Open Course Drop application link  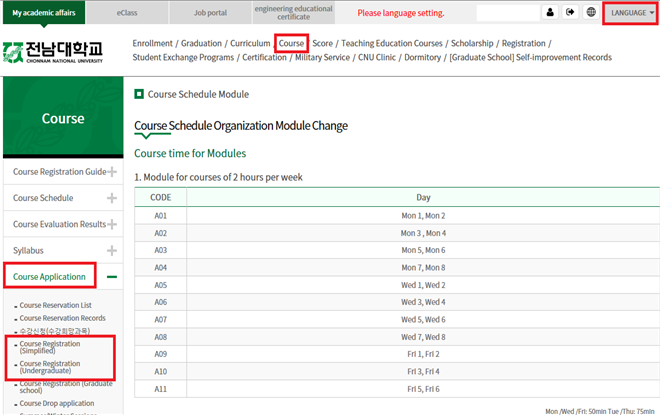pos(57,403)
